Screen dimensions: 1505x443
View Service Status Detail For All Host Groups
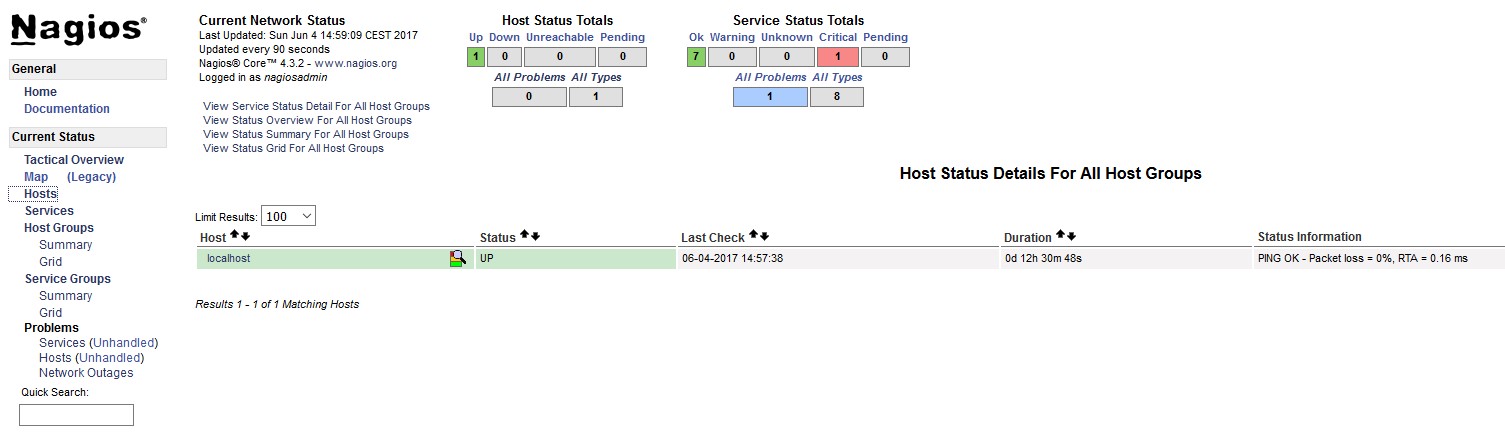point(316,106)
